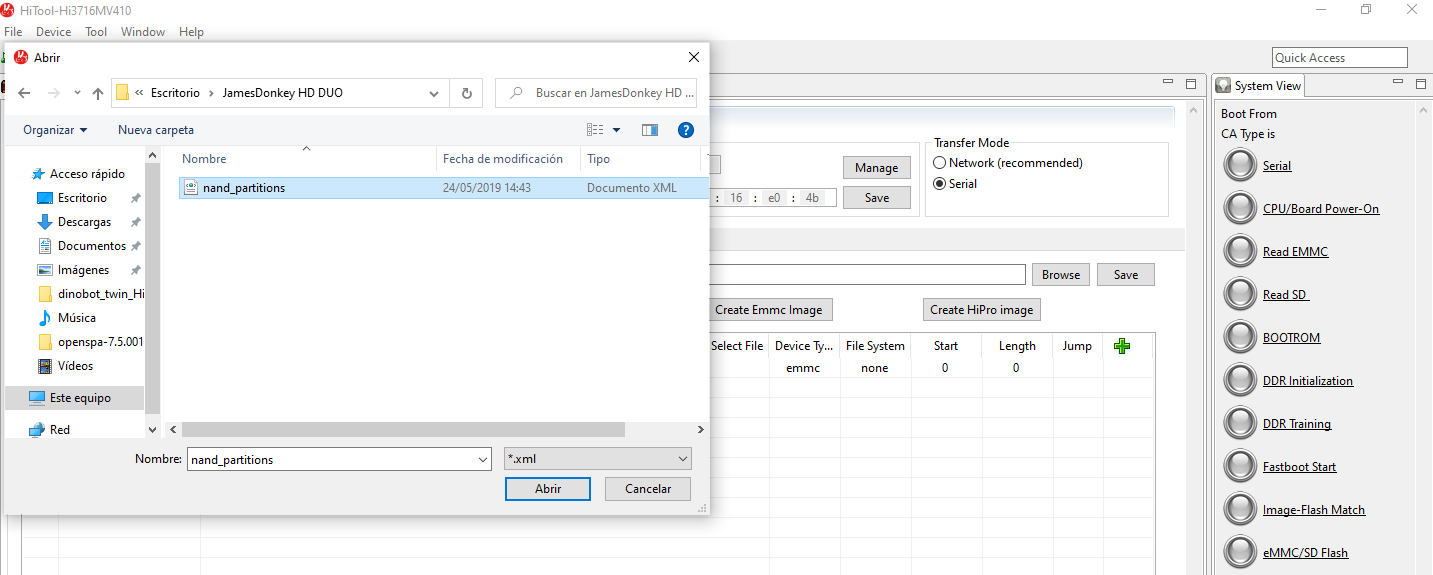Toggle the preview pane icon

pos(650,130)
